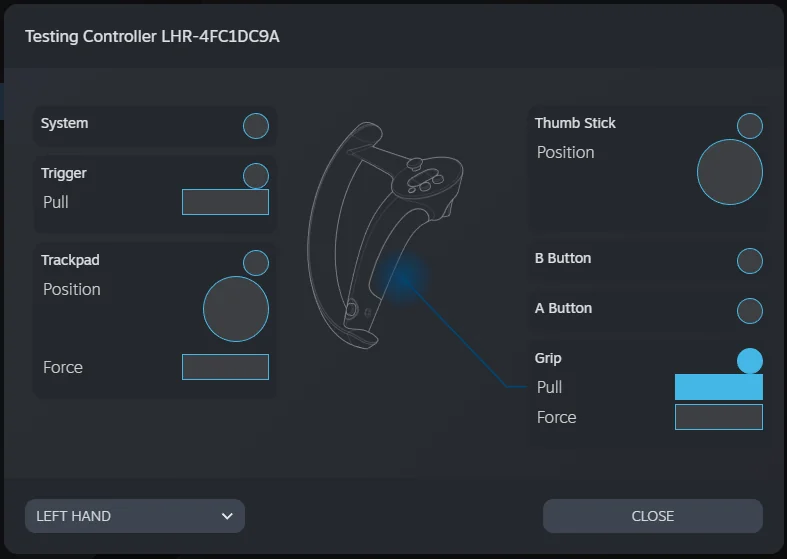The height and width of the screenshot is (559, 787).
Task: Click the Thumb Stick Position circle
Action: tap(730, 172)
